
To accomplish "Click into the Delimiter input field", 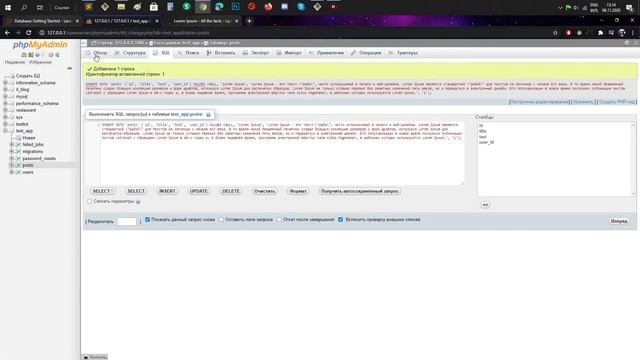I will tap(127, 221).
